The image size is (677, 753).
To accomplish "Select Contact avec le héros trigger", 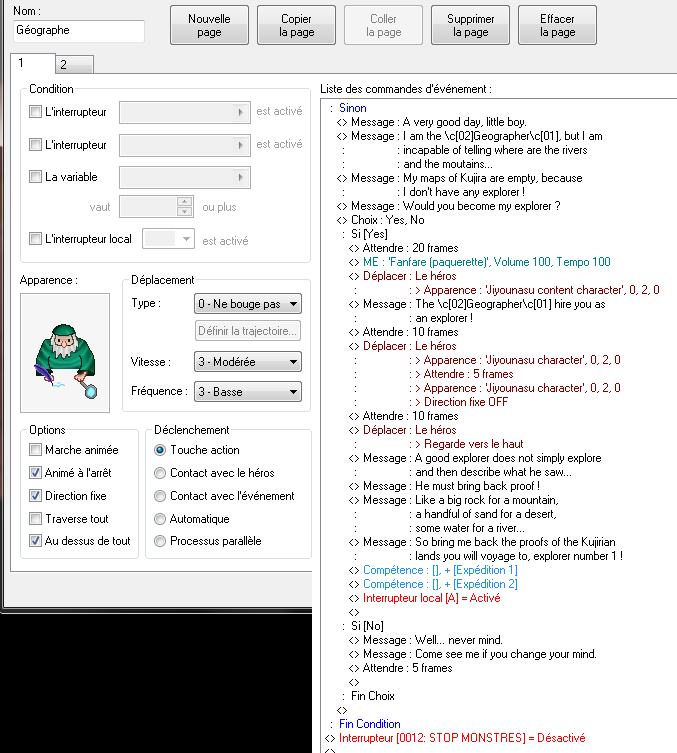I will click(160, 473).
